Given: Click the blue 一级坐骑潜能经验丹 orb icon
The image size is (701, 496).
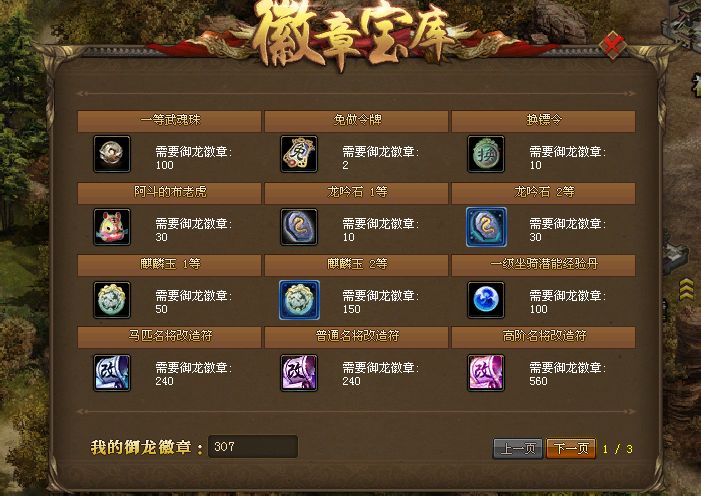Looking at the screenshot, I should (486, 300).
